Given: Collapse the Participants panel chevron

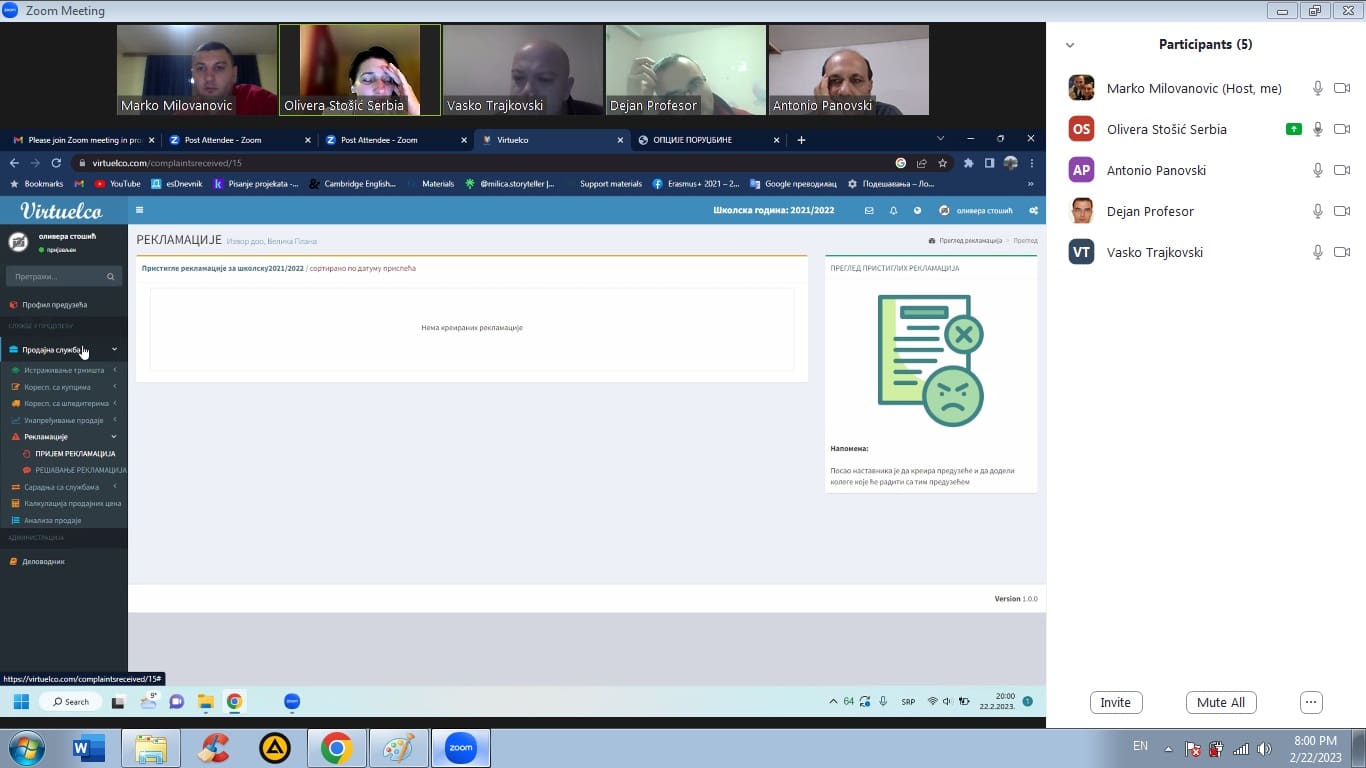Looking at the screenshot, I should coord(1070,45).
